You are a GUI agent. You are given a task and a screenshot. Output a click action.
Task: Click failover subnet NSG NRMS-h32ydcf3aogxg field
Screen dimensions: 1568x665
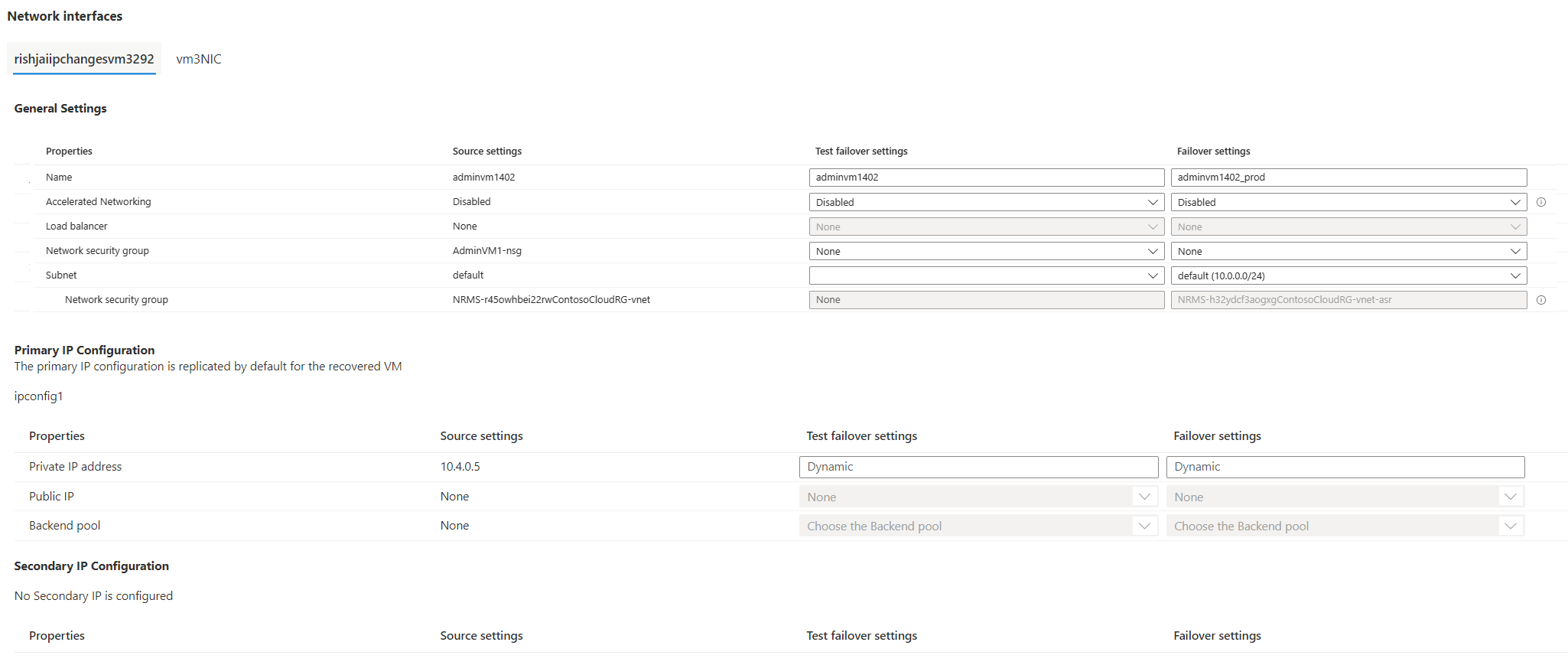(x=1348, y=300)
